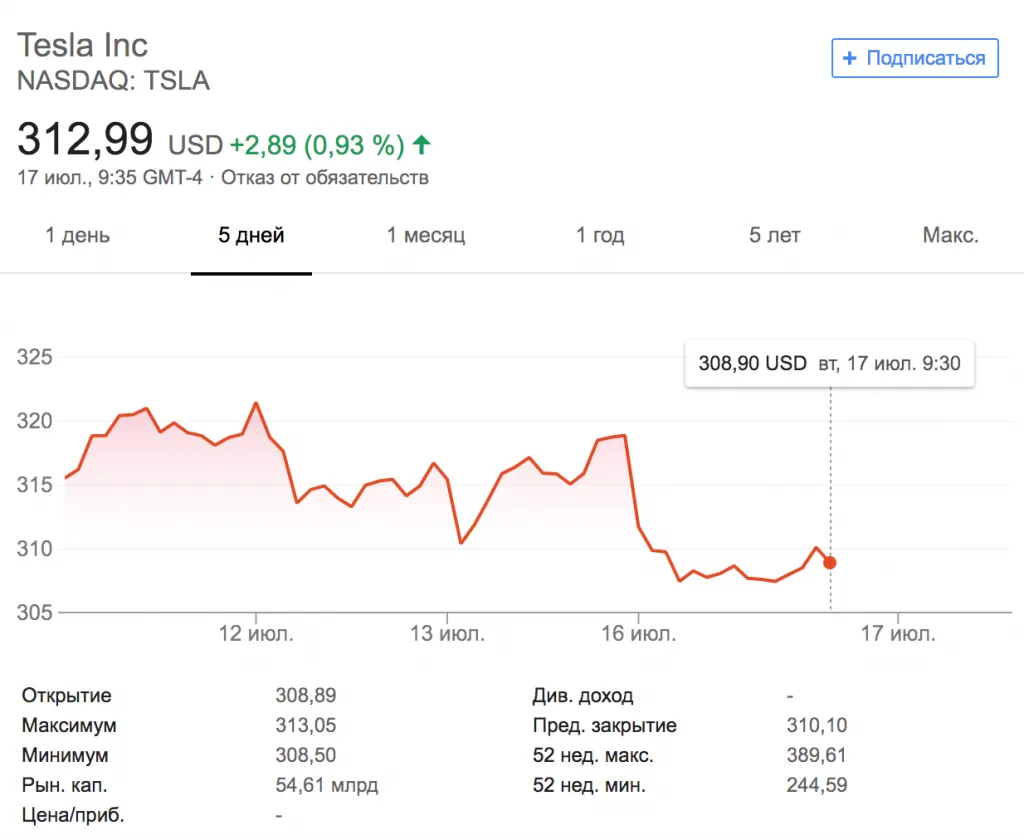Click the Рын. кап. value 54,61 млрд
Viewport: 1024px width, 840px height.
(x=327, y=785)
